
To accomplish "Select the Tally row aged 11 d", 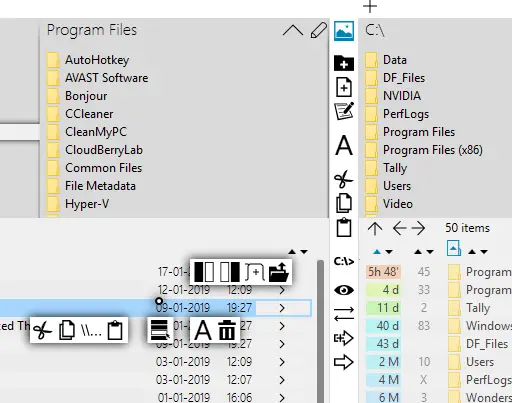I will click(439, 308).
